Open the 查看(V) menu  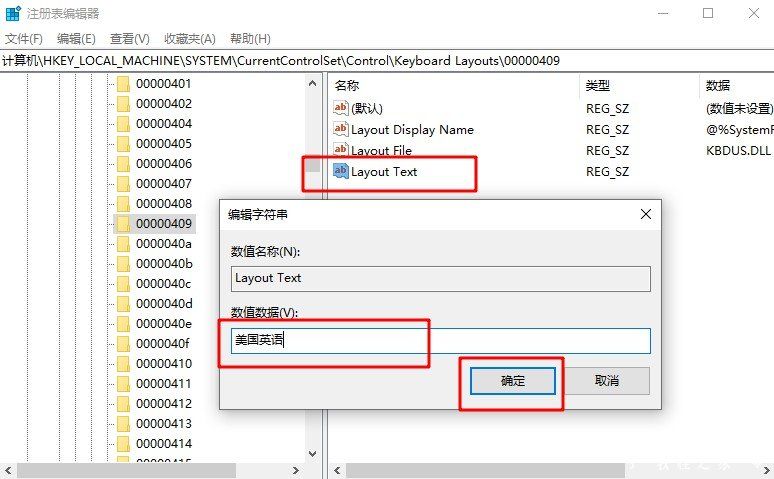coord(130,39)
